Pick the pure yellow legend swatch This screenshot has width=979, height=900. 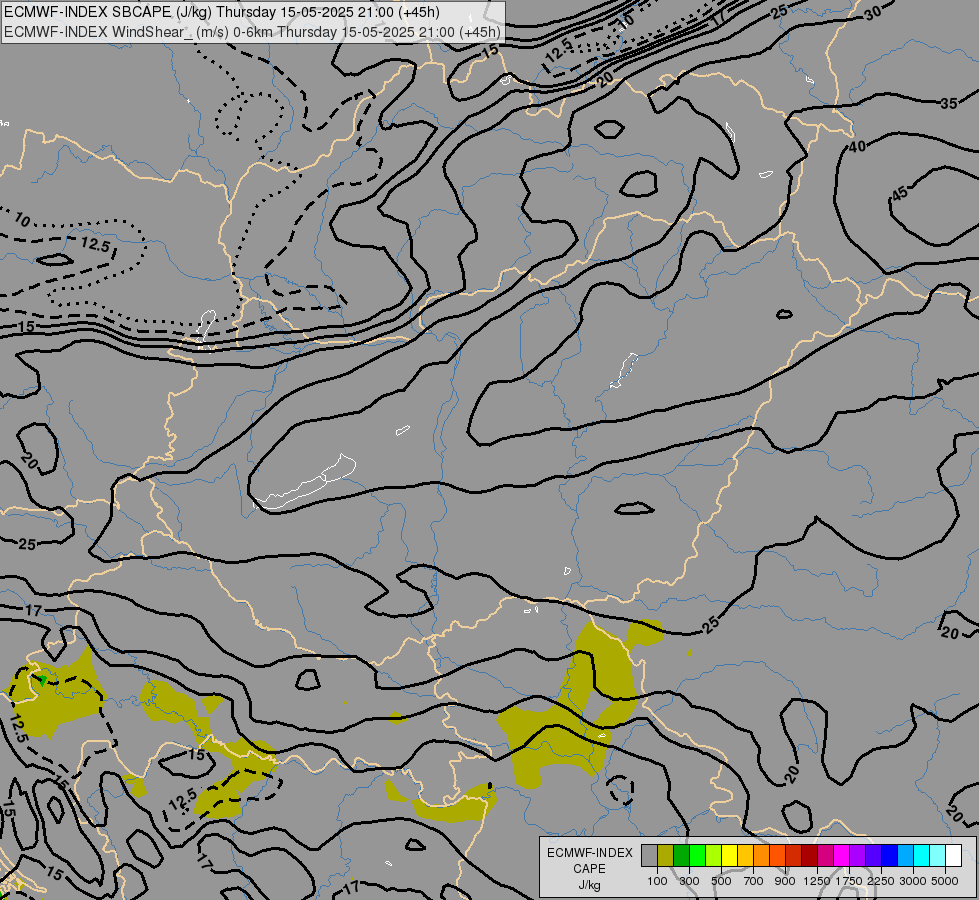click(729, 856)
